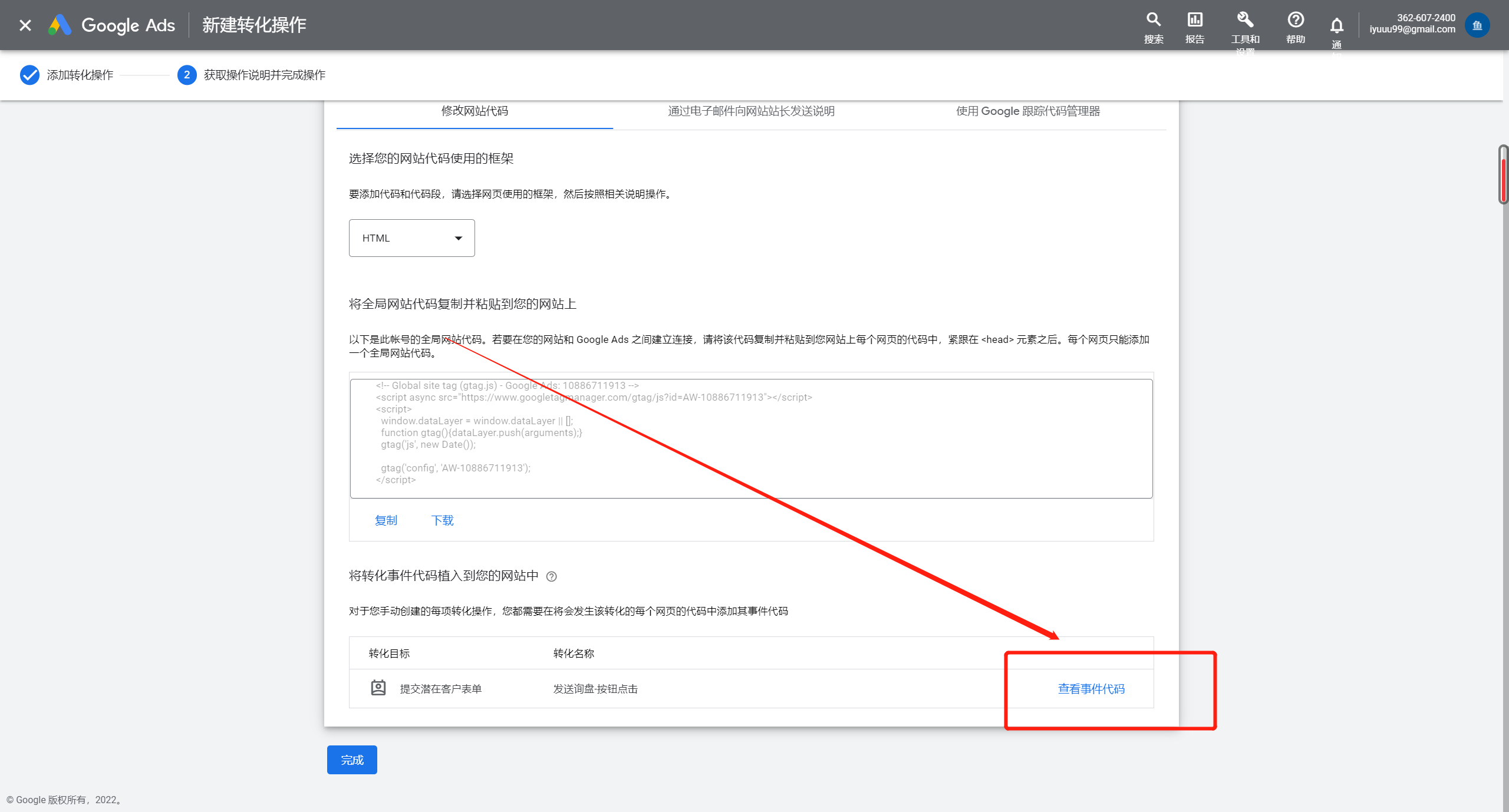Screen dimensions: 1509x812
Task: Click the 选择您的网站代码使用的框架 heading
Action: pyautogui.click(x=431, y=159)
